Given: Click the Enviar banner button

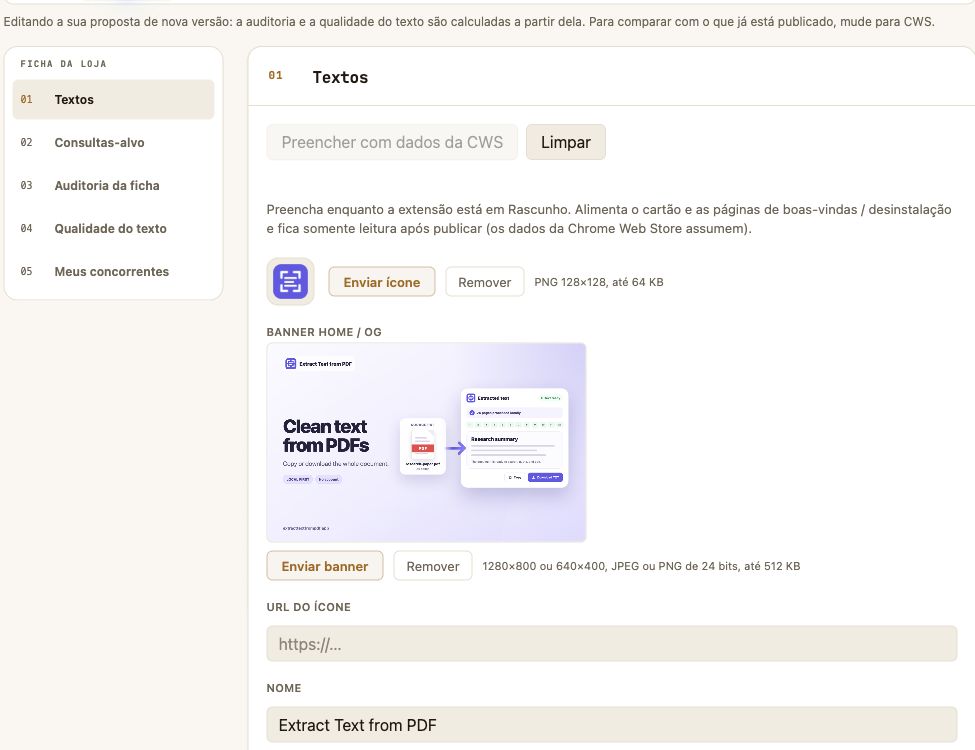Looking at the screenshot, I should tap(325, 566).
